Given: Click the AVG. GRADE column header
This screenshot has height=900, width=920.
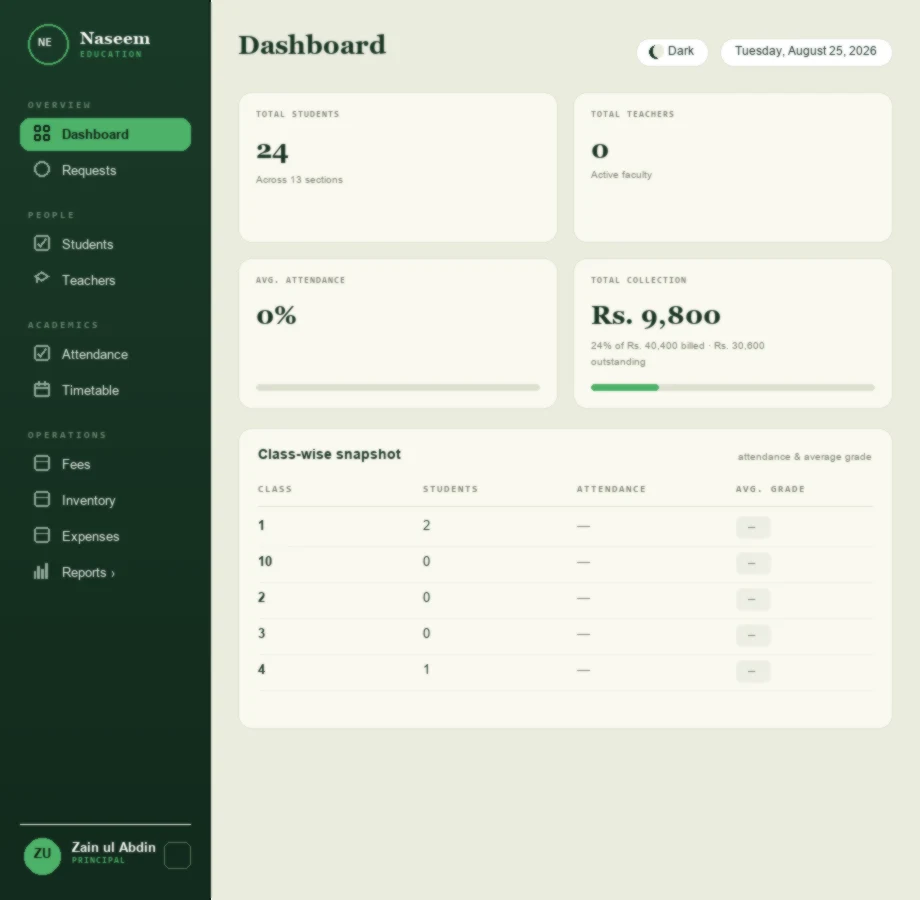Looking at the screenshot, I should click(x=770, y=489).
